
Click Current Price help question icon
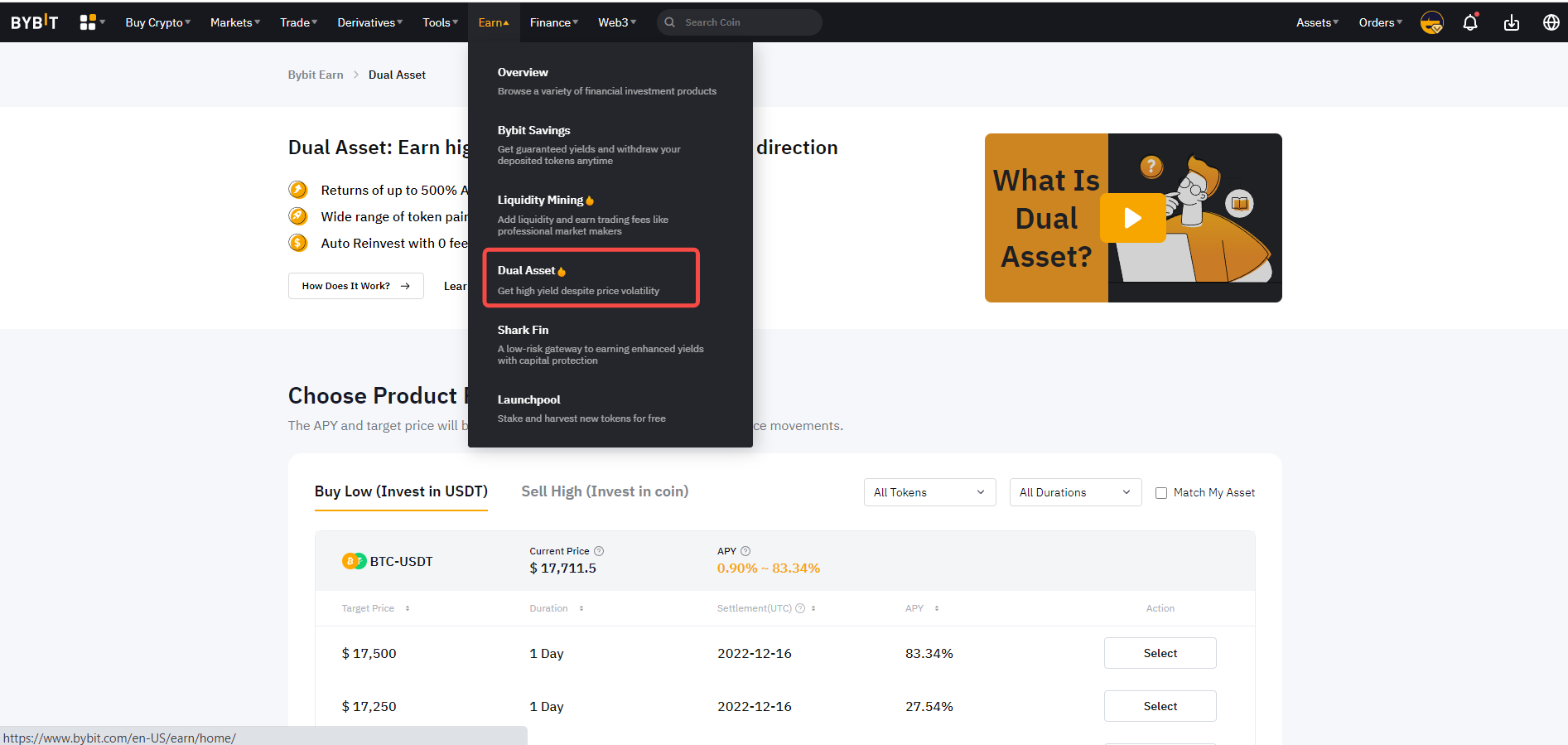pyautogui.click(x=599, y=551)
